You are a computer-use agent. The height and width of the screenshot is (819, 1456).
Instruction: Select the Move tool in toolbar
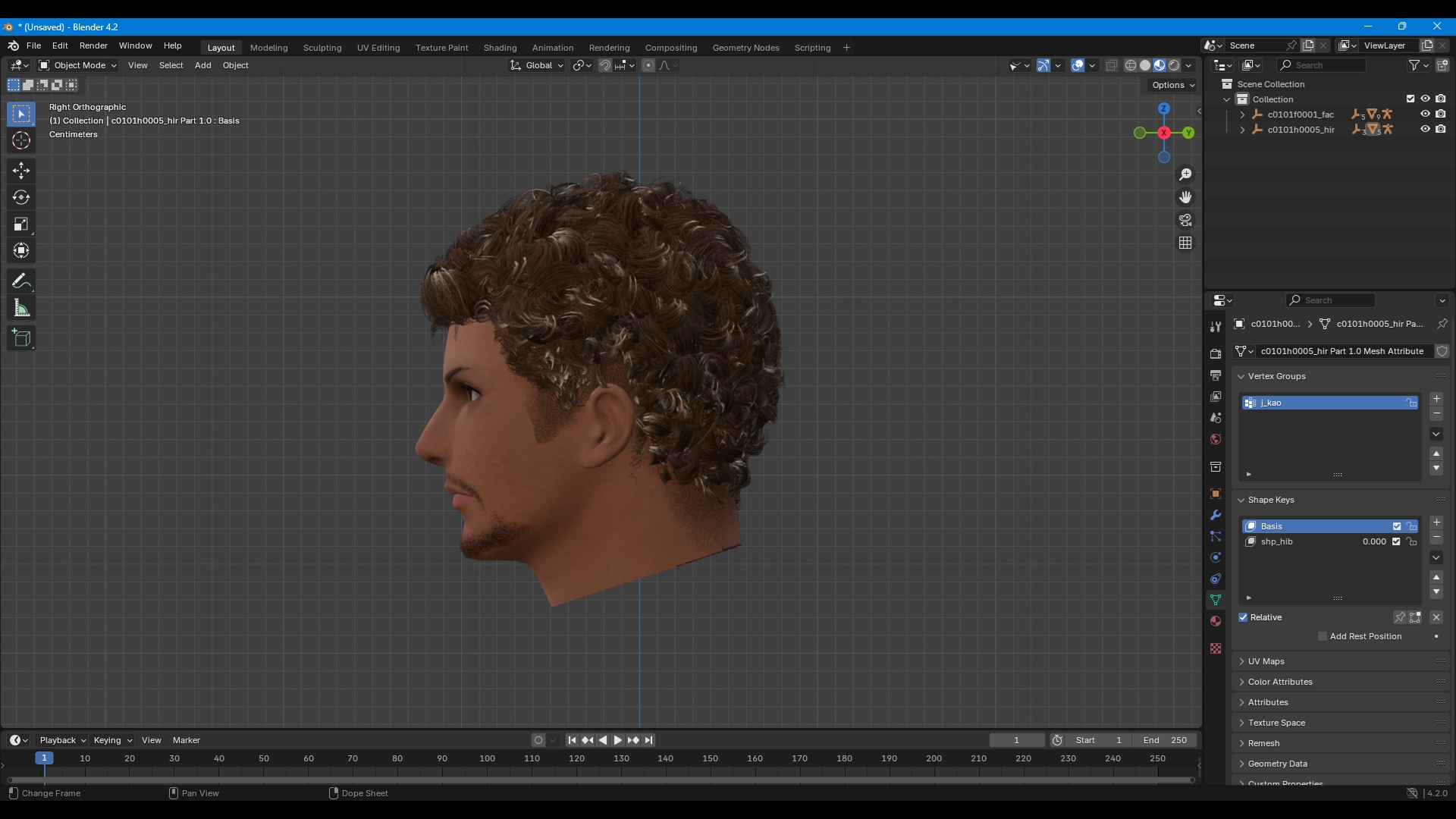tap(21, 170)
